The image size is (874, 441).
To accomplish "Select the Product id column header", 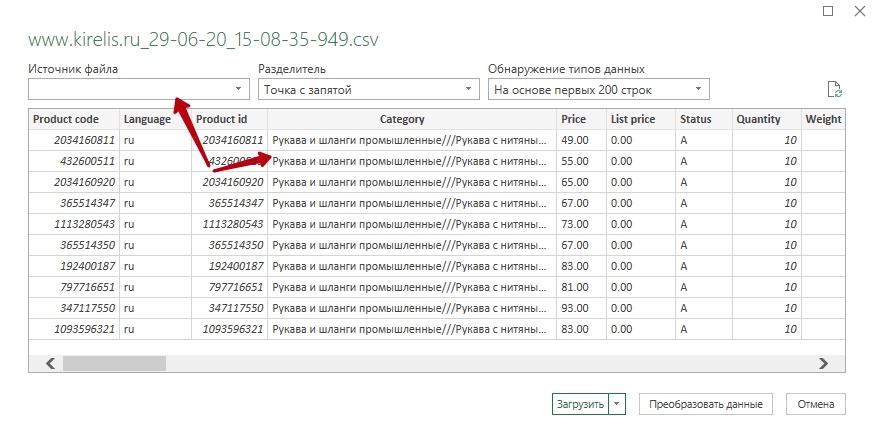I will (230, 119).
